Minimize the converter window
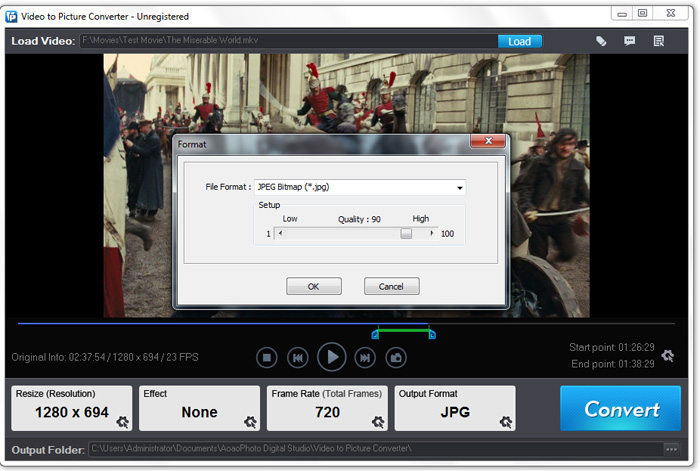700x471 pixels. (x=622, y=14)
